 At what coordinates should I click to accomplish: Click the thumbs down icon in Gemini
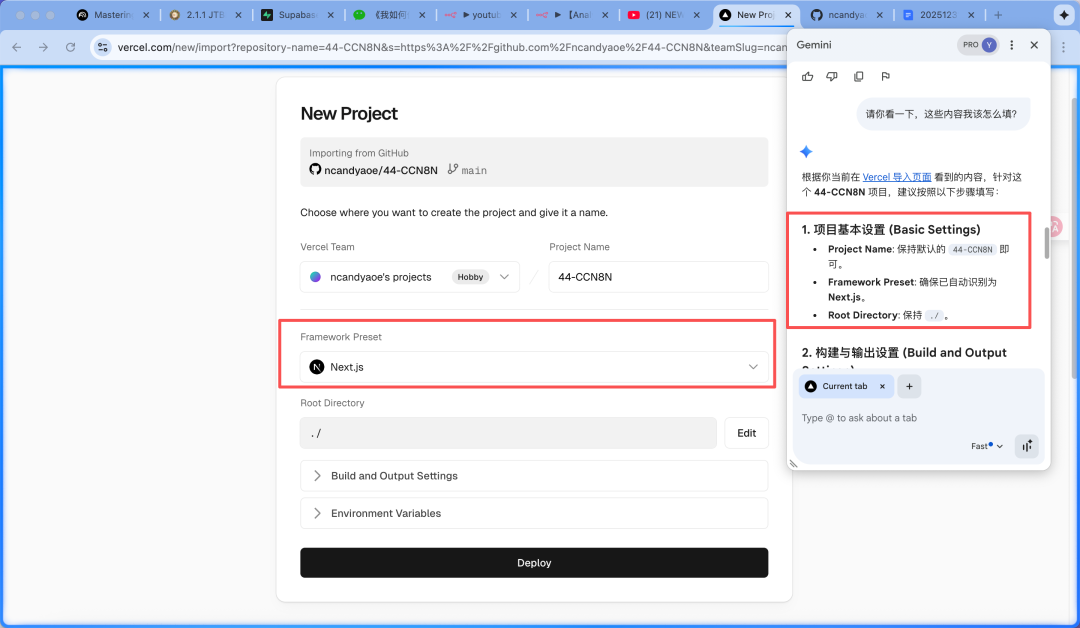[x=832, y=76]
